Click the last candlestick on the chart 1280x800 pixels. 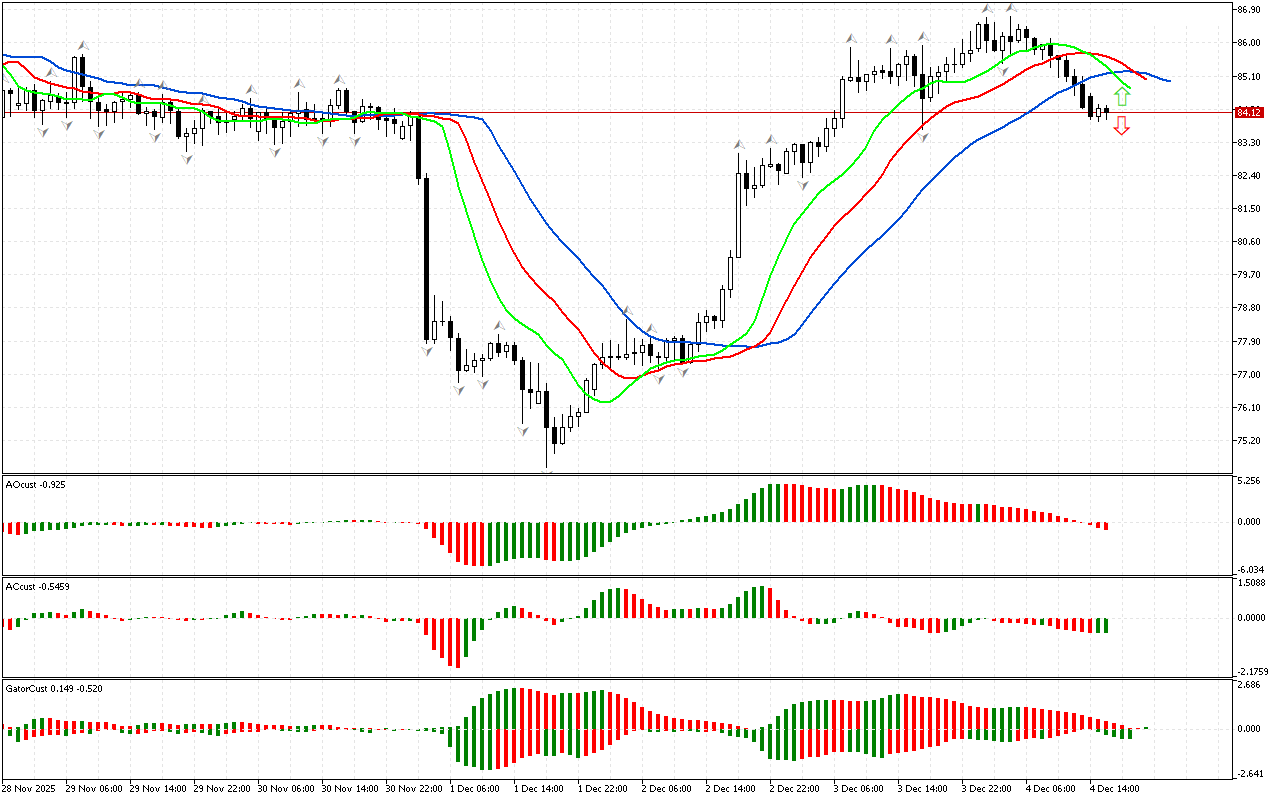click(x=1106, y=111)
